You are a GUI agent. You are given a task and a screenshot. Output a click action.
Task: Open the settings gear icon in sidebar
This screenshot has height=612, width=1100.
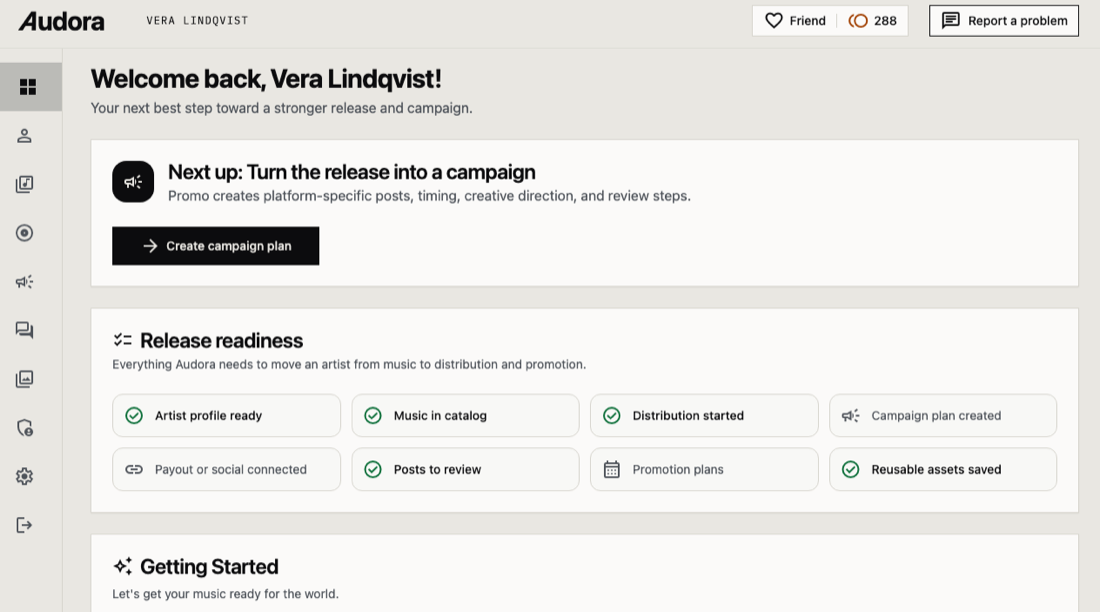coord(25,477)
